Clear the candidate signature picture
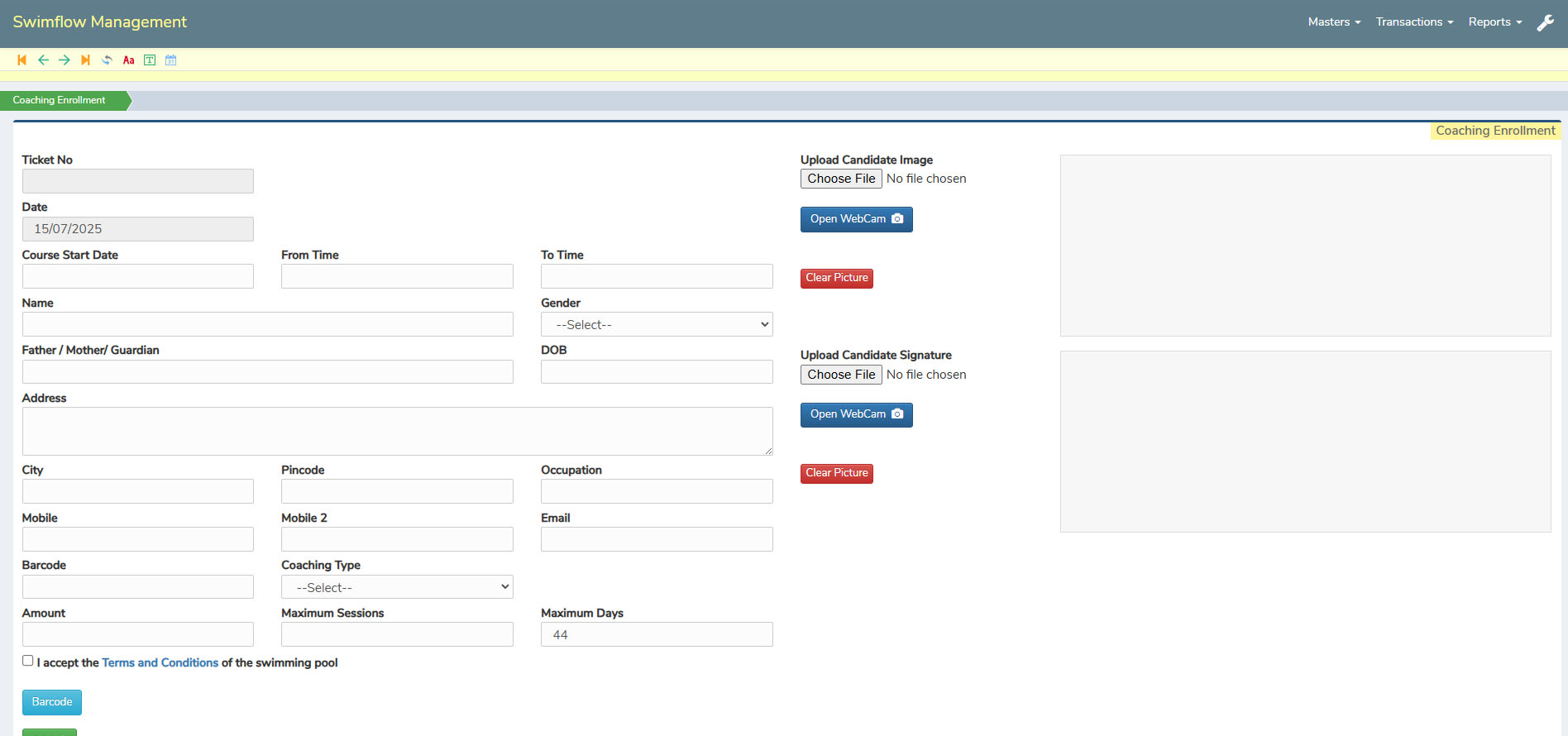Image resolution: width=1568 pixels, height=736 pixels. [x=836, y=473]
